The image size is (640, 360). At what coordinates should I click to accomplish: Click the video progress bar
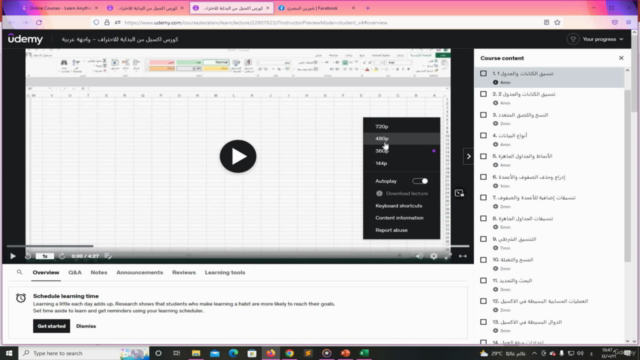[x=238, y=246]
